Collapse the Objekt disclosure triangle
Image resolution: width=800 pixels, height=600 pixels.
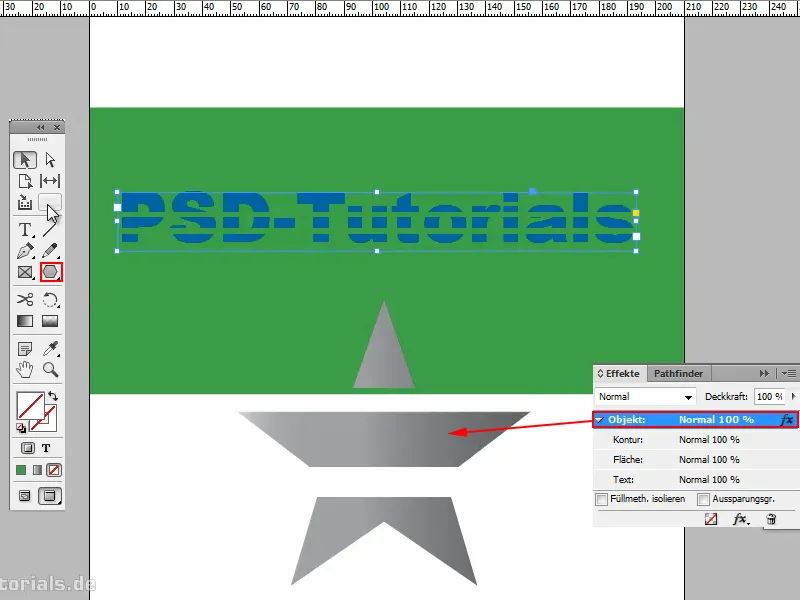[600, 420]
